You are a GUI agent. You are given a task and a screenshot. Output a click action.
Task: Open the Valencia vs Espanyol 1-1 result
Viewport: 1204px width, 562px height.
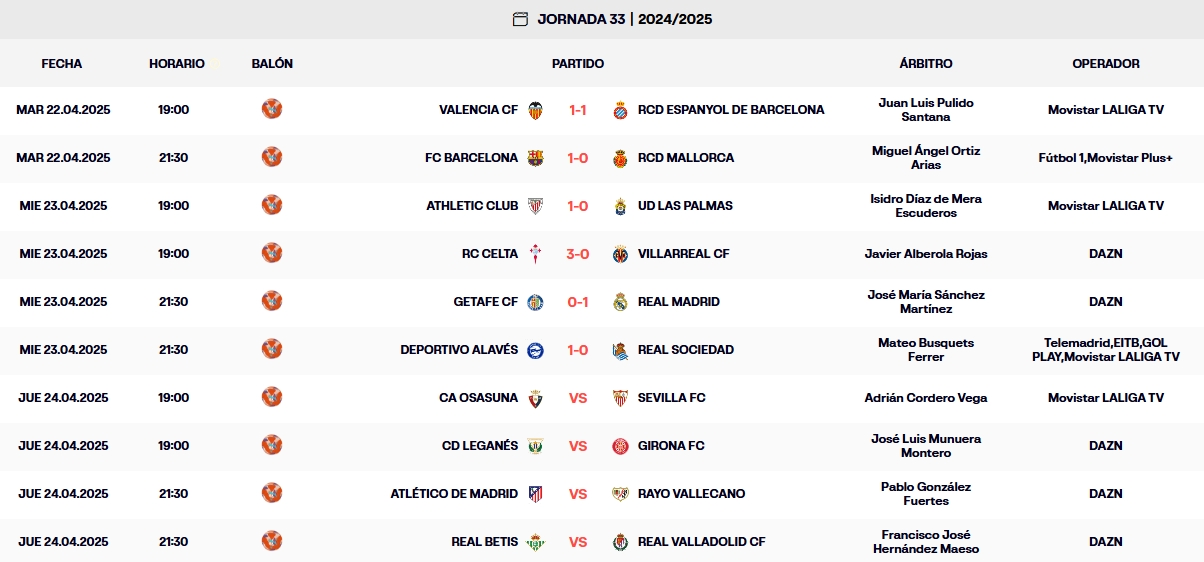[578, 110]
